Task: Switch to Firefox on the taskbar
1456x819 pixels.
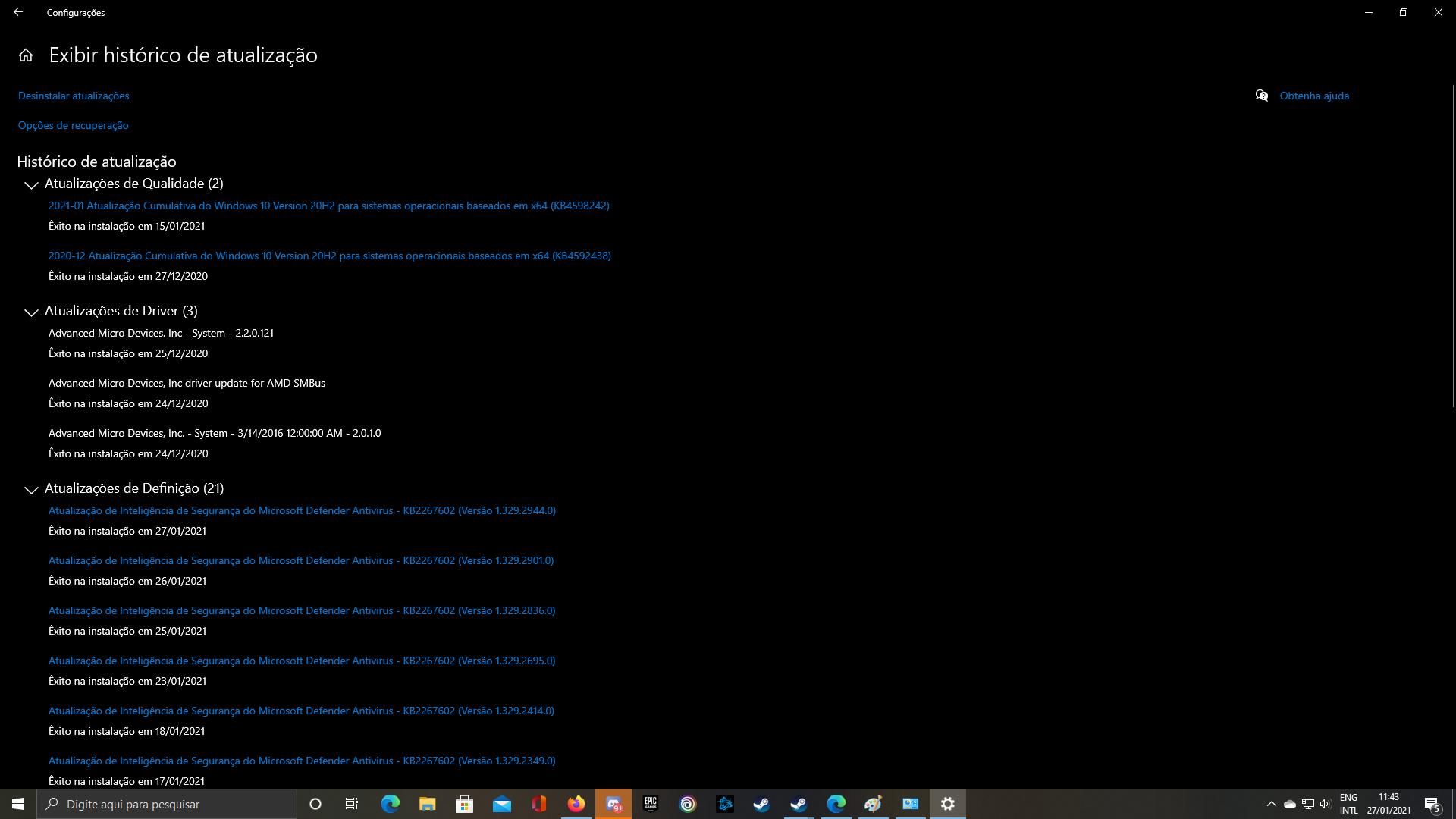Action: pos(576,804)
